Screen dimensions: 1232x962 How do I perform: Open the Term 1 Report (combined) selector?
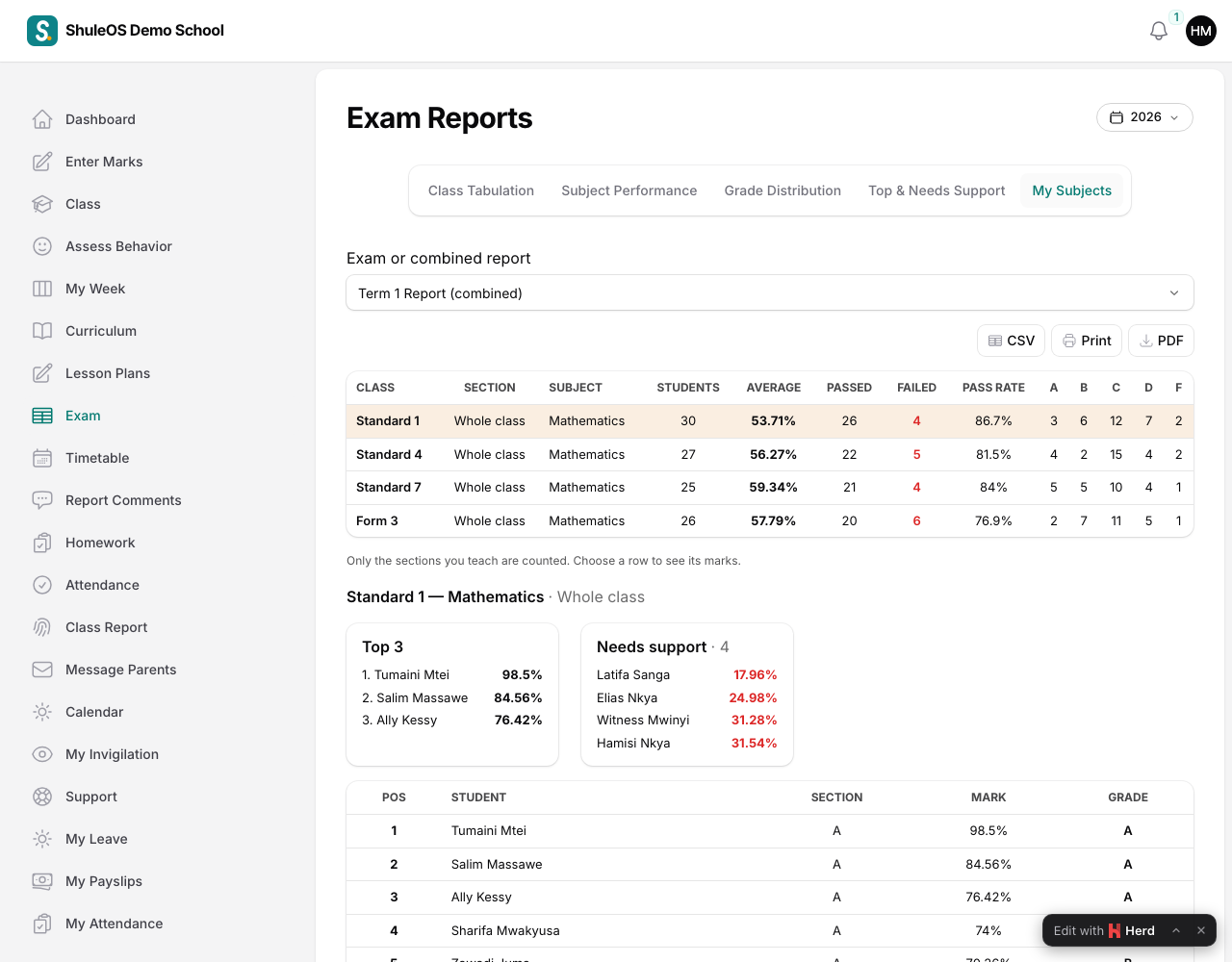point(770,293)
